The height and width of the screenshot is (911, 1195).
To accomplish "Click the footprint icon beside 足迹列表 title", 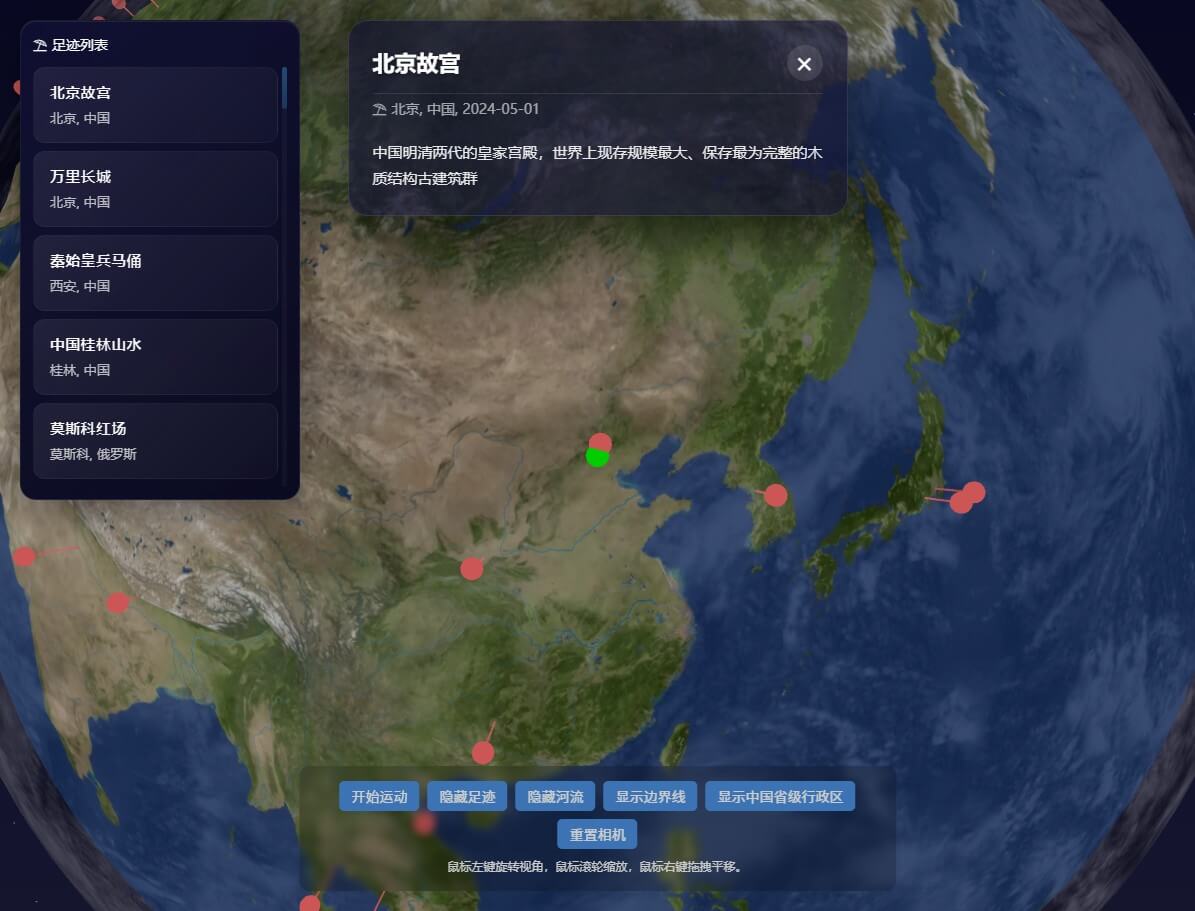I will 40,46.
